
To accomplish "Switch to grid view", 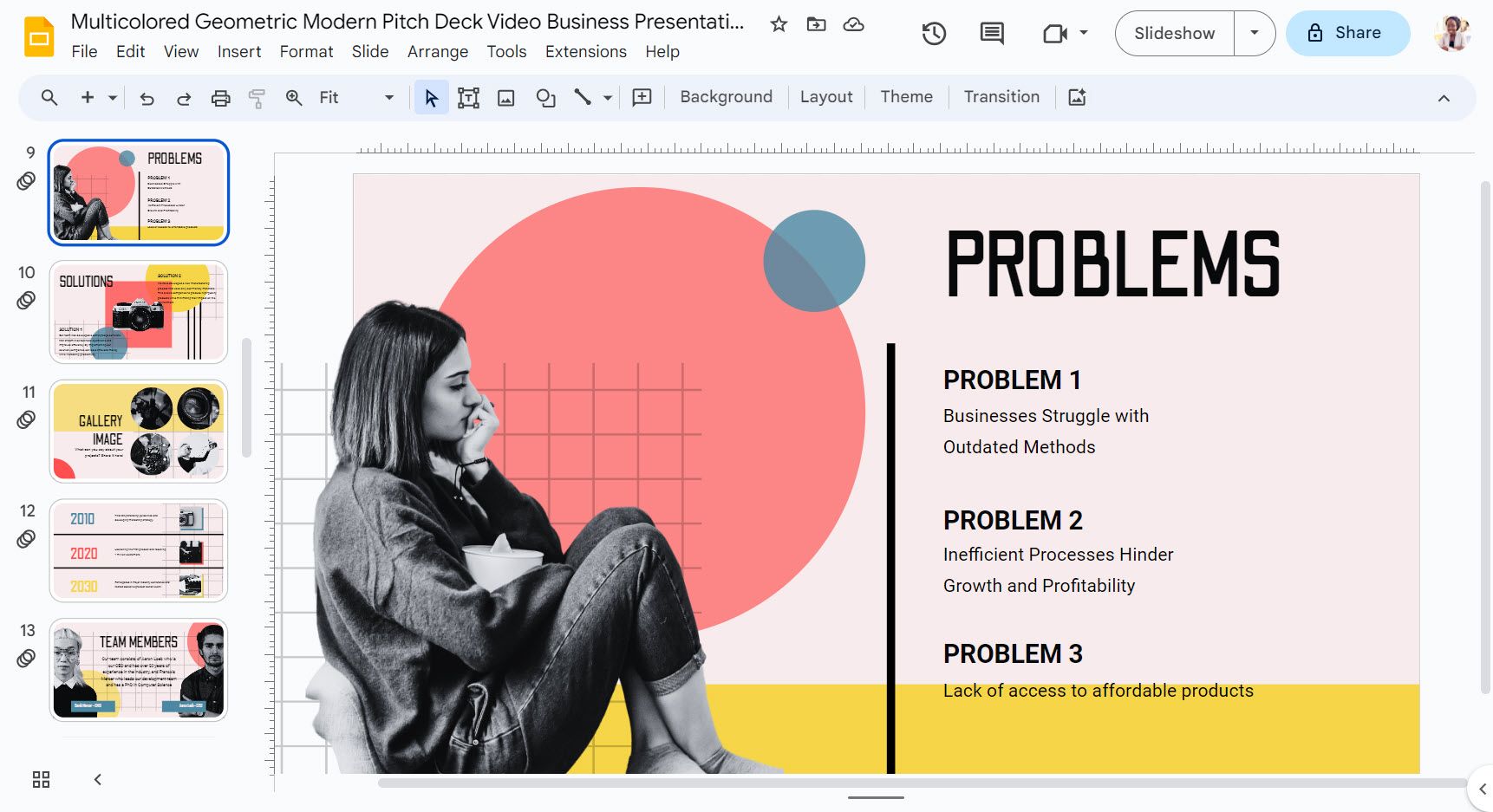I will coord(41,779).
